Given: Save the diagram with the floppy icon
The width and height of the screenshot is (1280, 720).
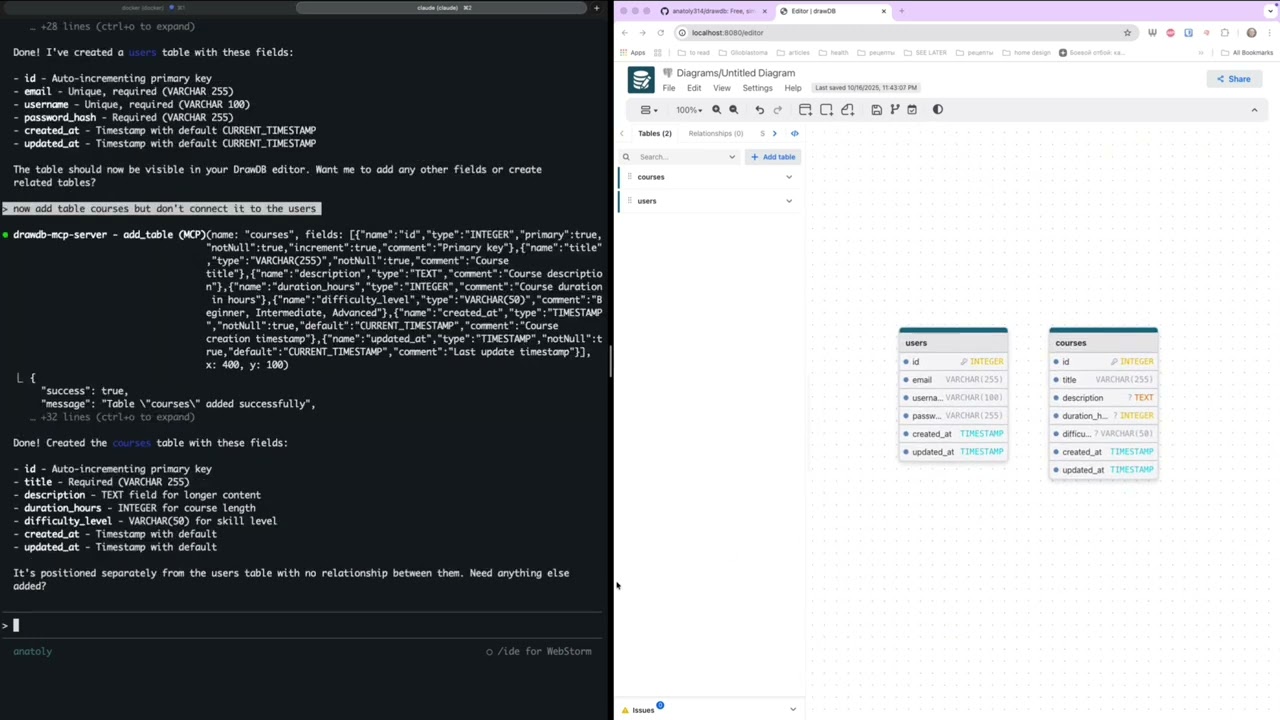Looking at the screenshot, I should pyautogui.click(x=876, y=110).
